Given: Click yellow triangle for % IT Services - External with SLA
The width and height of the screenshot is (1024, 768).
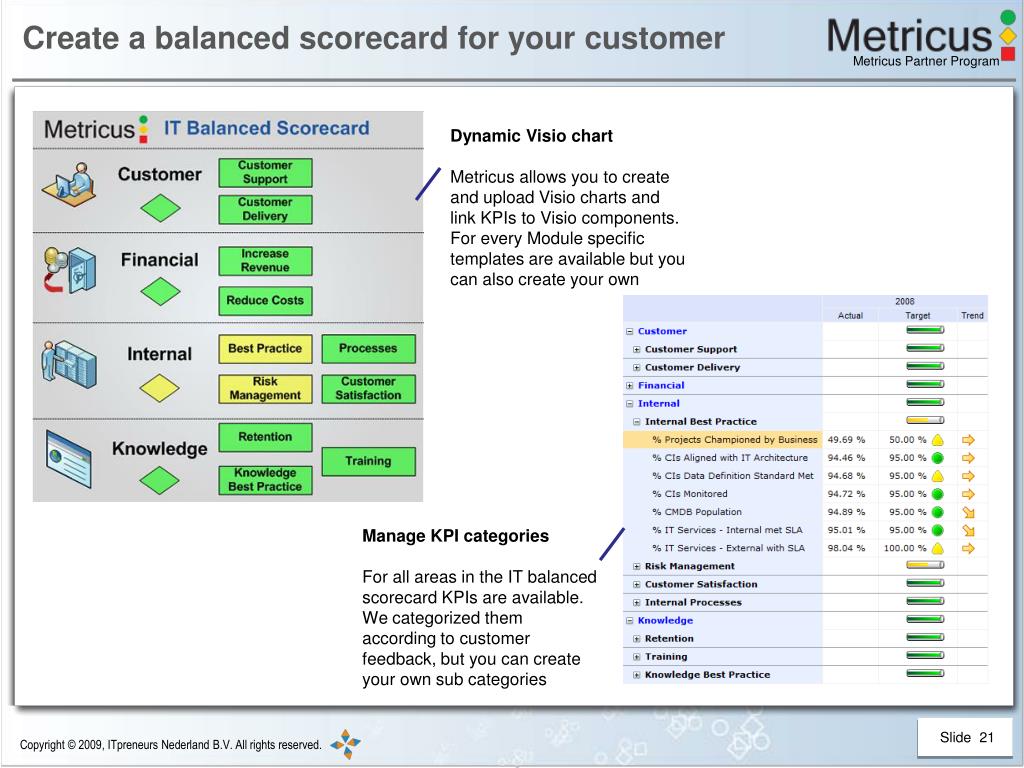Looking at the screenshot, I should coord(938,549).
